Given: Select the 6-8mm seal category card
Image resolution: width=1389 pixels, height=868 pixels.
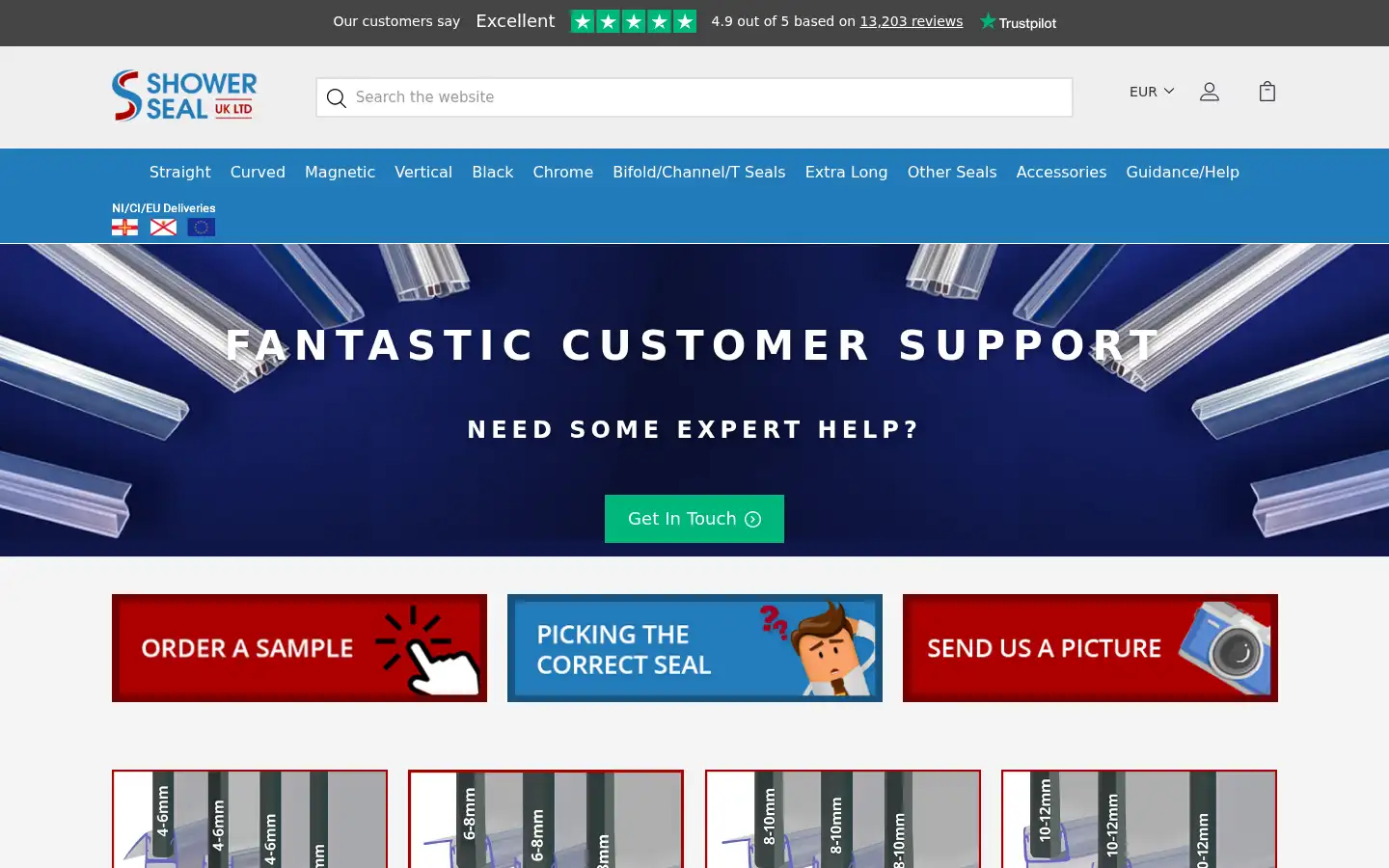Looking at the screenshot, I should pyautogui.click(x=546, y=819).
